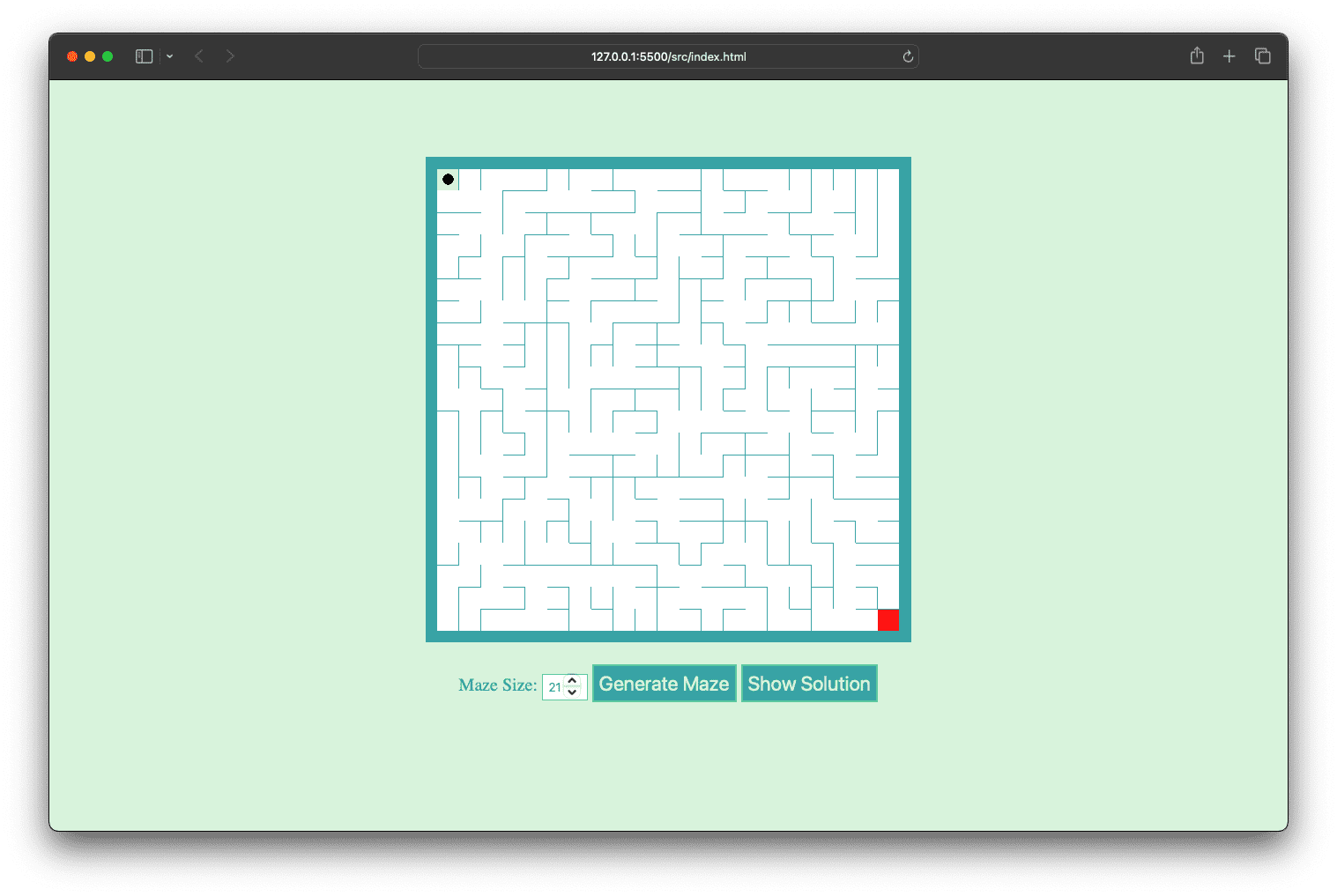Click the forward navigation arrow
The height and width of the screenshot is (896, 1337).
(x=230, y=56)
